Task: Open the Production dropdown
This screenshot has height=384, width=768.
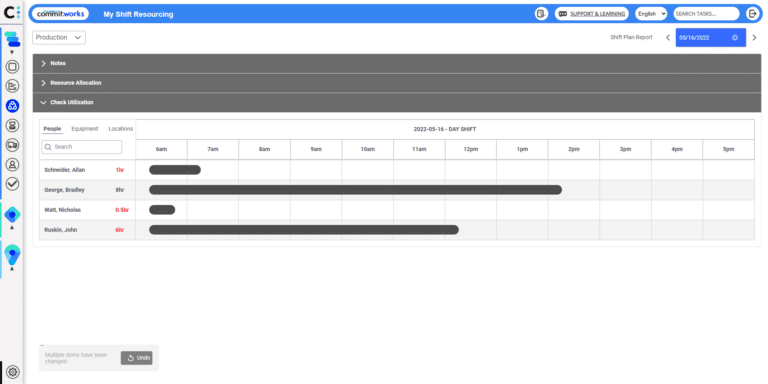Action: [59, 38]
